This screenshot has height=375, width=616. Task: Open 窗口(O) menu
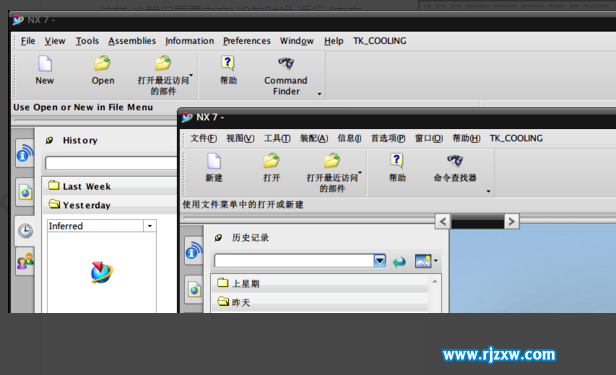point(429,138)
